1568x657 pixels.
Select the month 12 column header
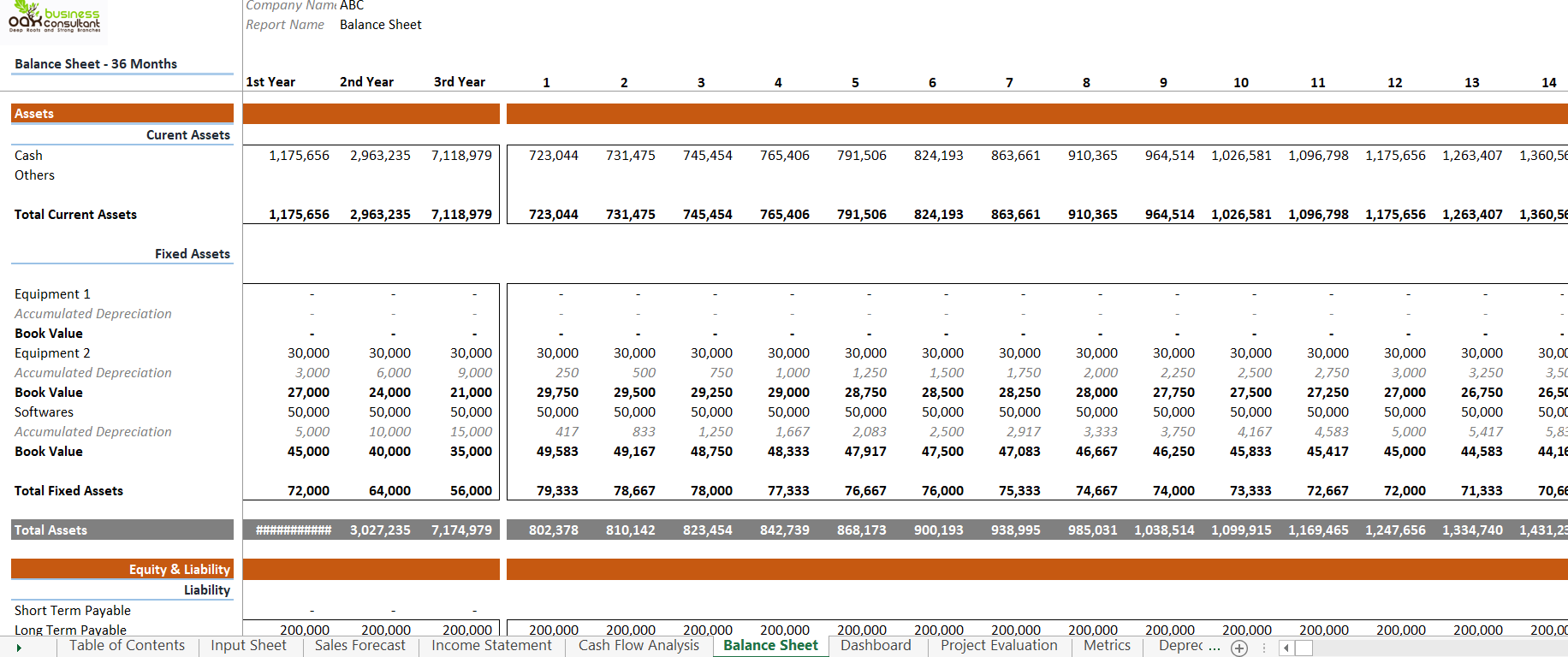pyautogui.click(x=1395, y=83)
